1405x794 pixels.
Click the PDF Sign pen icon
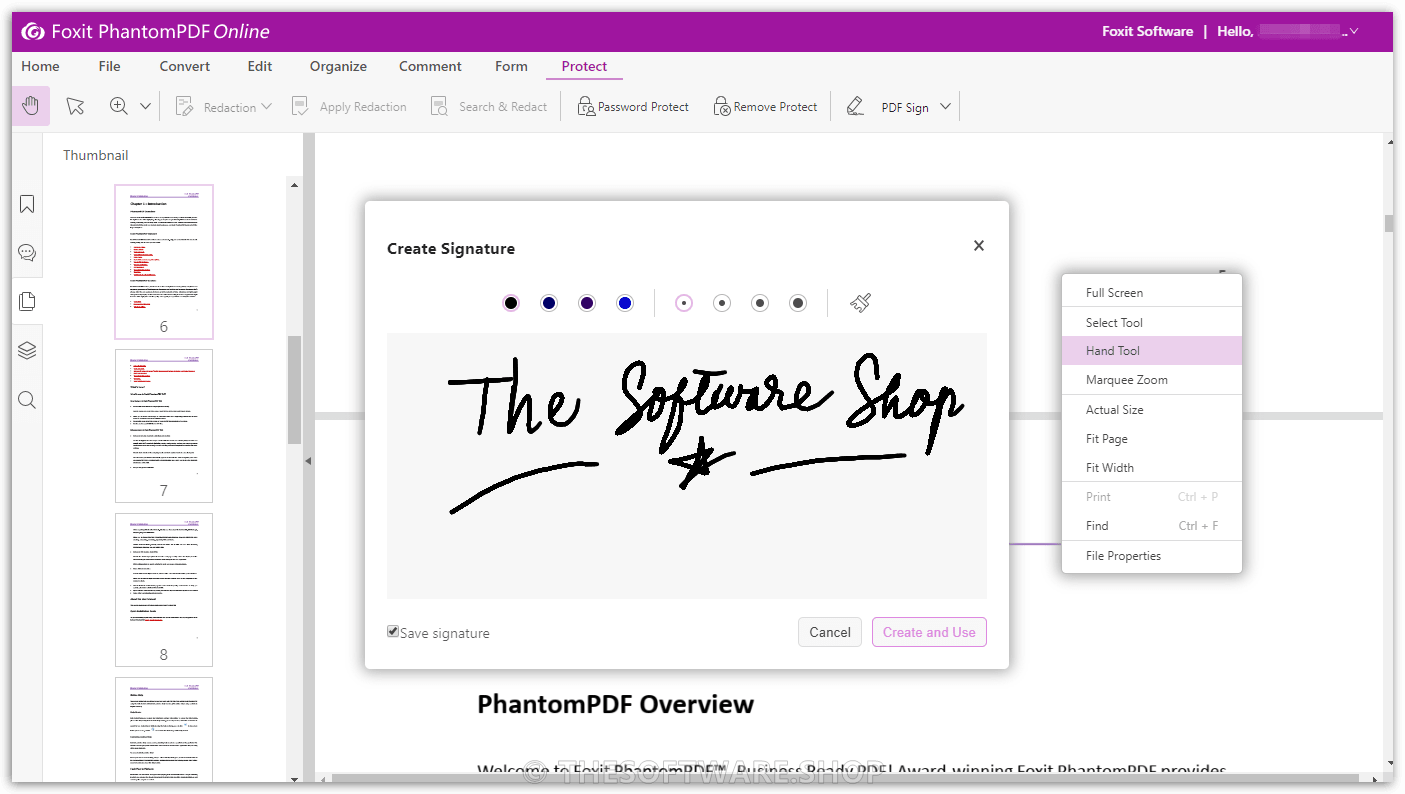click(855, 106)
